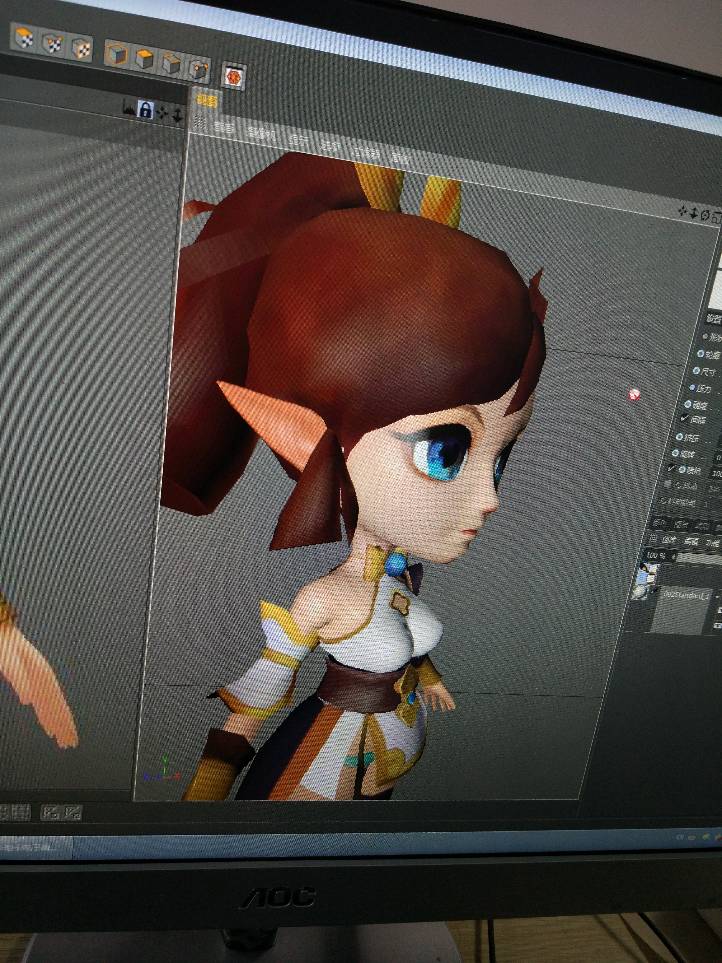Click circle button beside 尺寸 size setting

click(696, 370)
